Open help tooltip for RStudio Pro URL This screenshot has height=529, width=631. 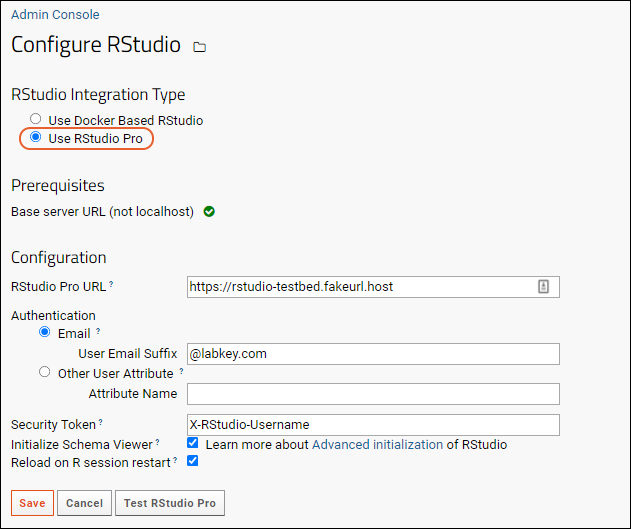111,284
